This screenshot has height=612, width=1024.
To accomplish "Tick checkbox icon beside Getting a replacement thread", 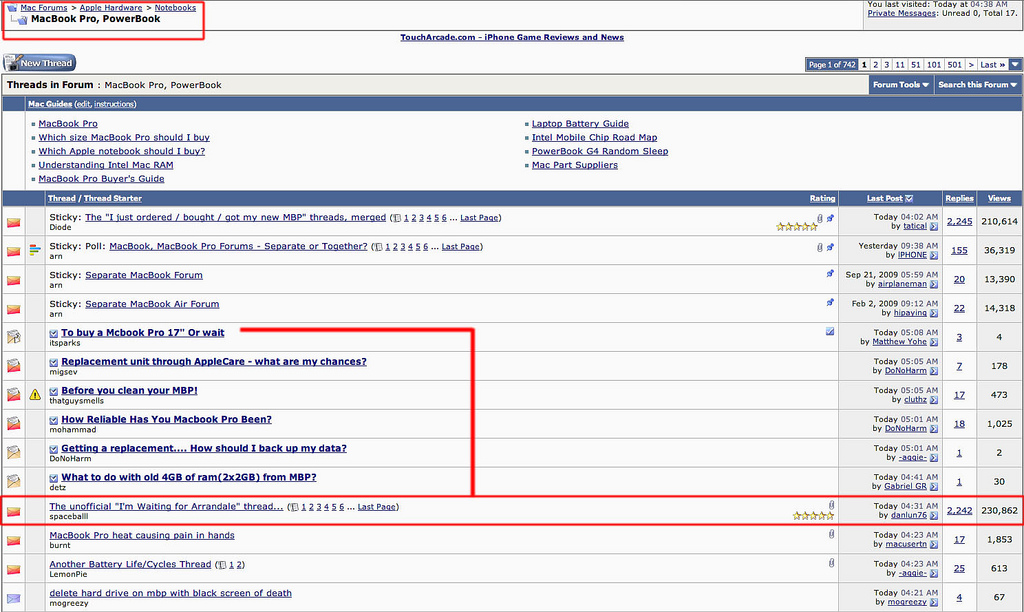I will [54, 449].
